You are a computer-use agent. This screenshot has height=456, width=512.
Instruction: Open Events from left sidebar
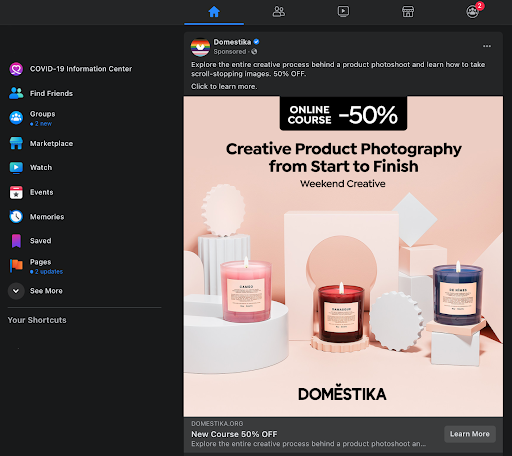[x=42, y=192]
